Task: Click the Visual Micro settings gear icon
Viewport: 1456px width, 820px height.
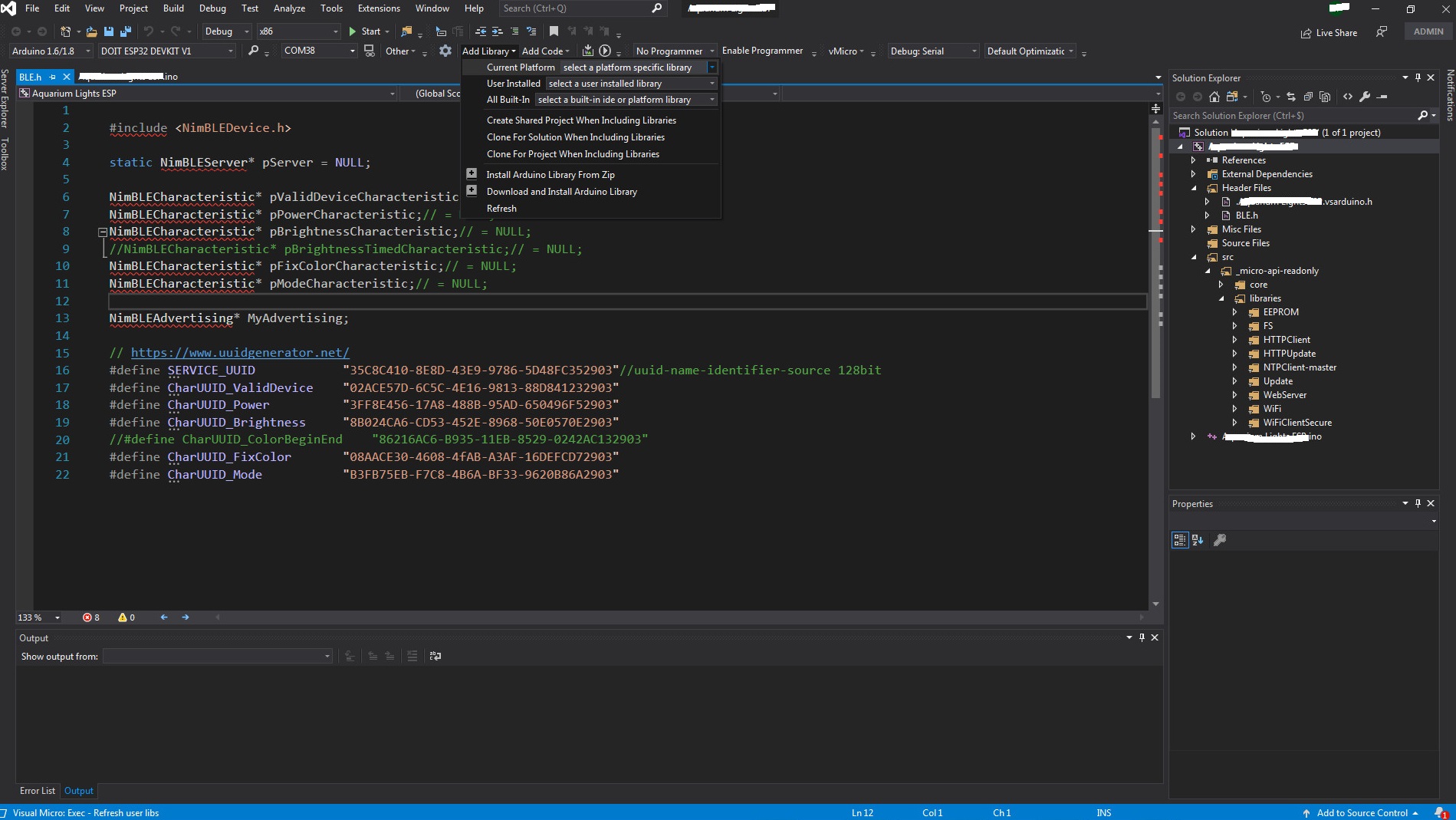Action: 445,51
